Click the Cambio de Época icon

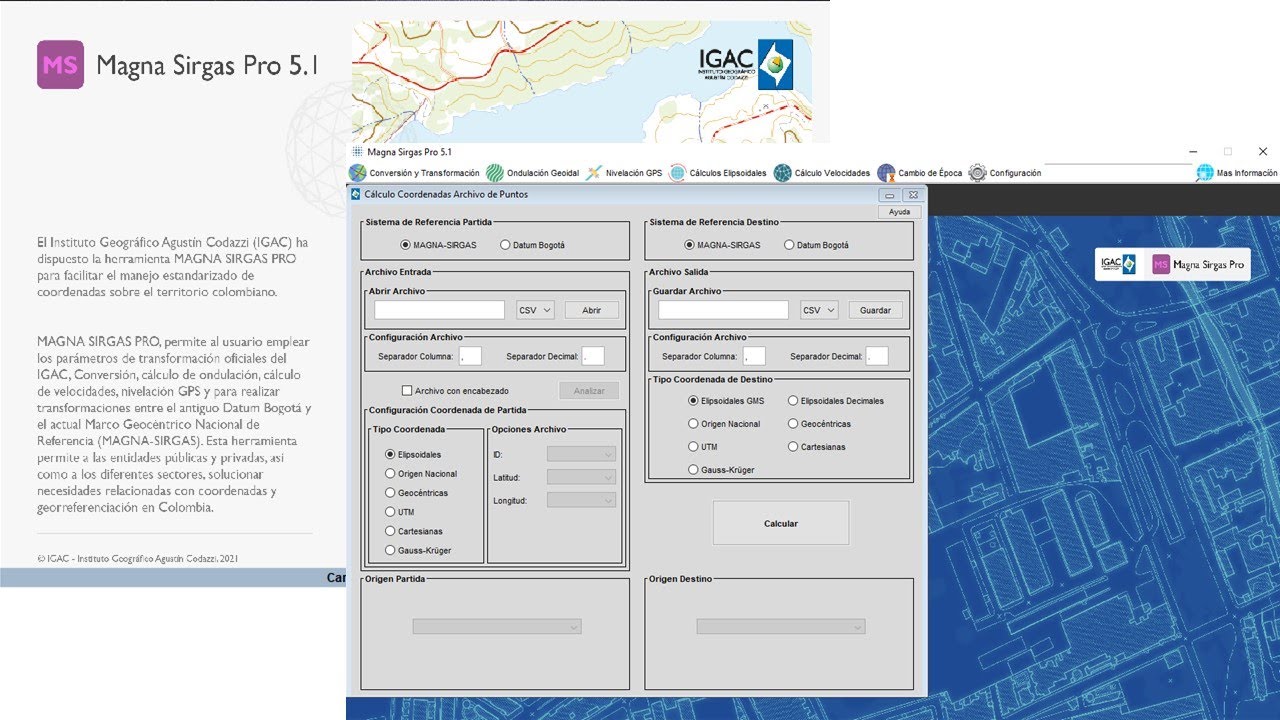coord(886,173)
